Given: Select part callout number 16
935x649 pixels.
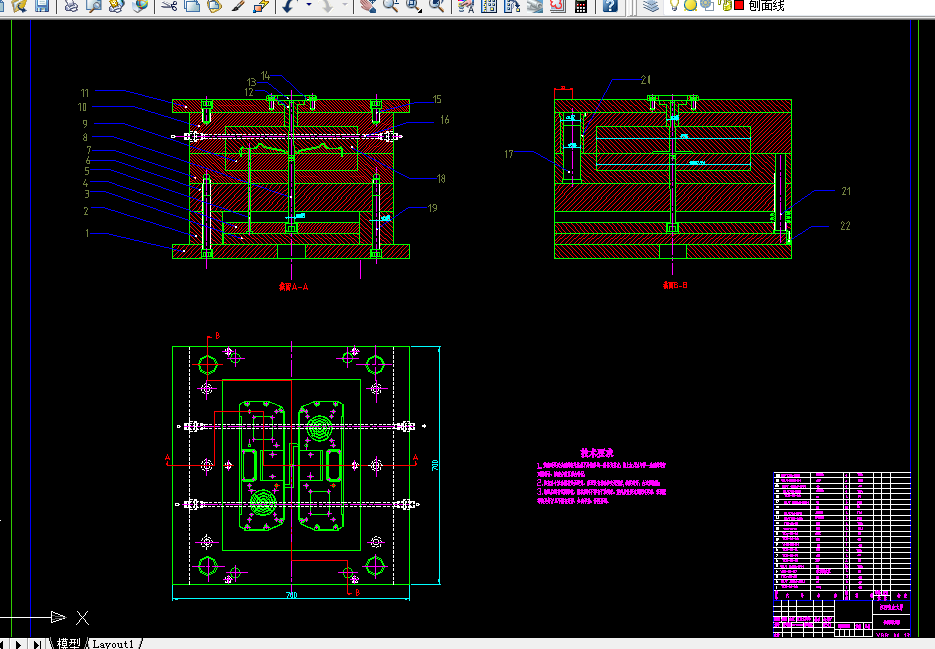Looking at the screenshot, I should (x=445, y=120).
